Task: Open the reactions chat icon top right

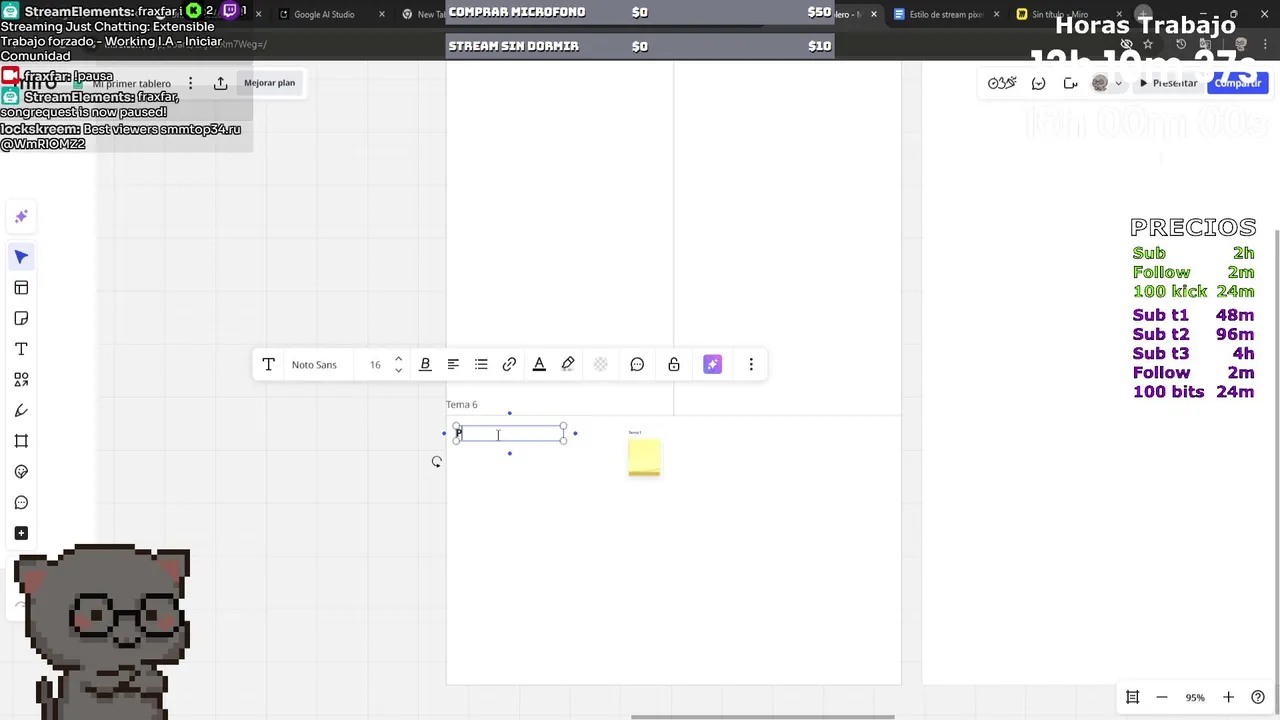Action: [1038, 83]
